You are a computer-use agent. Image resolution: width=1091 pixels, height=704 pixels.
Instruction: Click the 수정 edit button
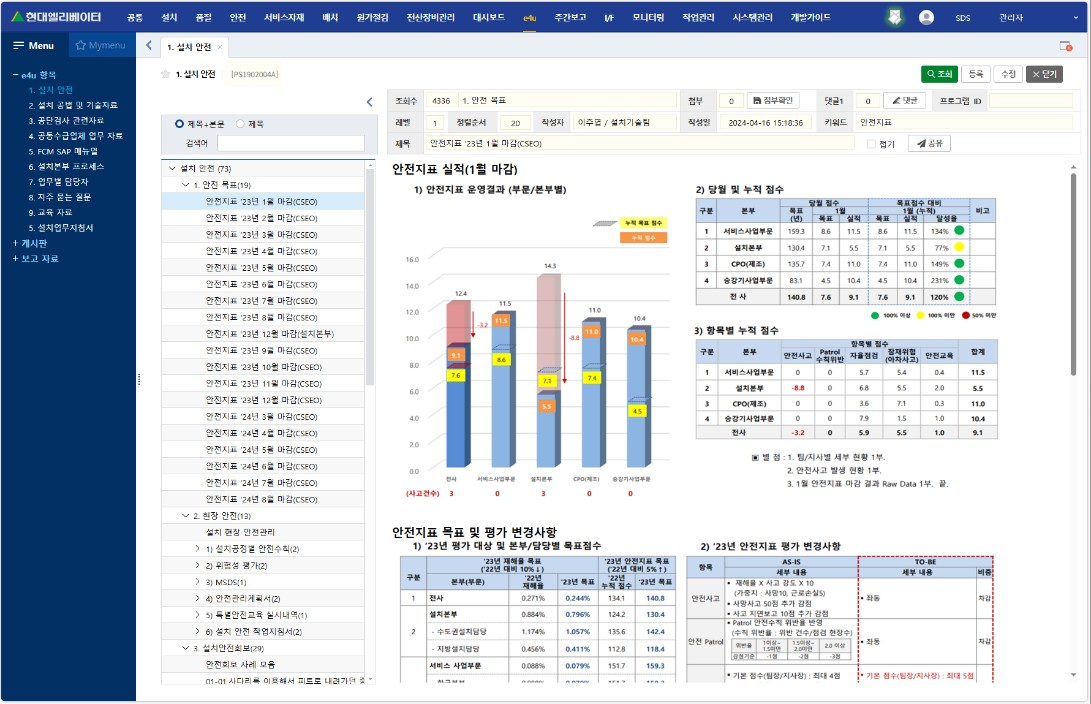[1008, 74]
